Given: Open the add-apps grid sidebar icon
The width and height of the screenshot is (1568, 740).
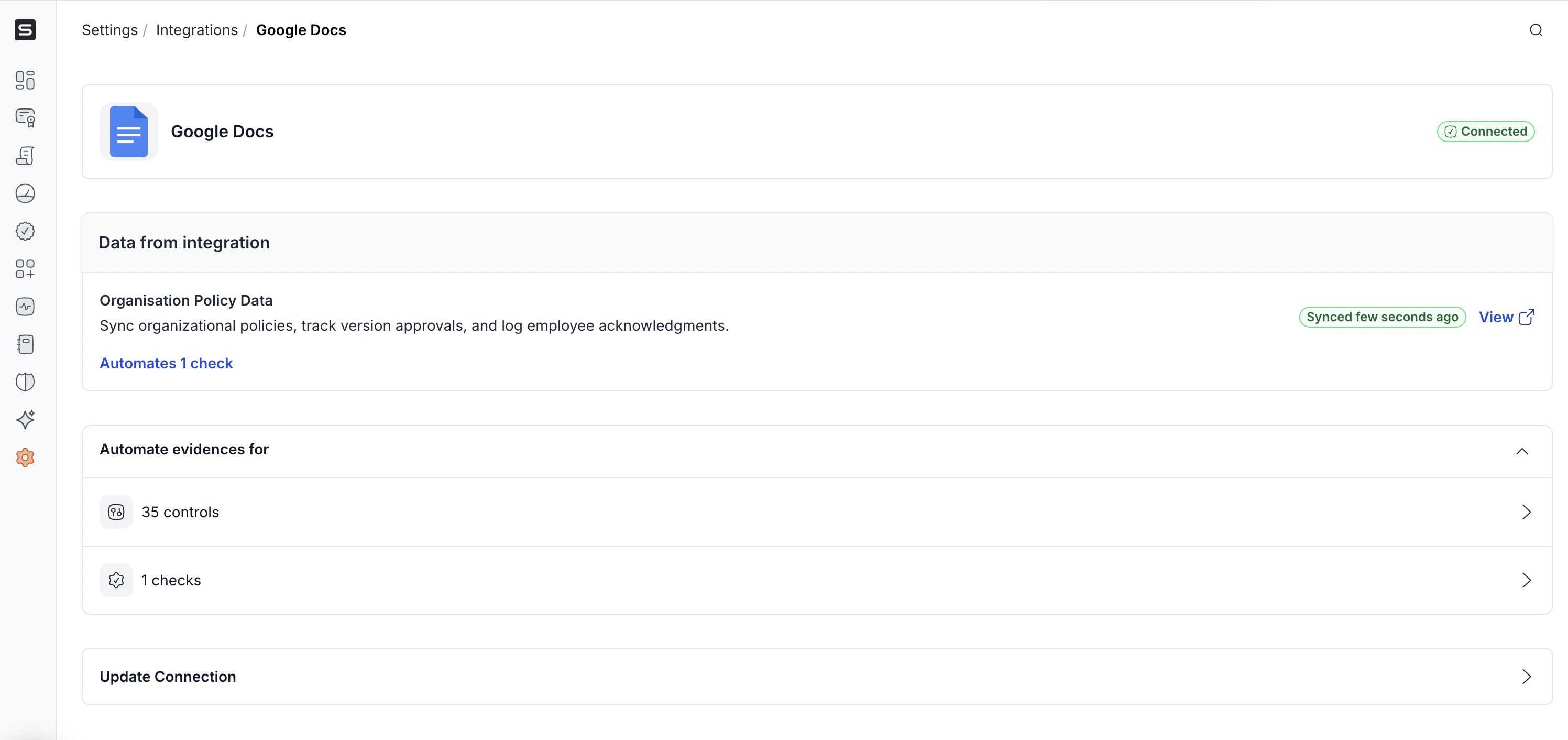Looking at the screenshot, I should coord(25,269).
